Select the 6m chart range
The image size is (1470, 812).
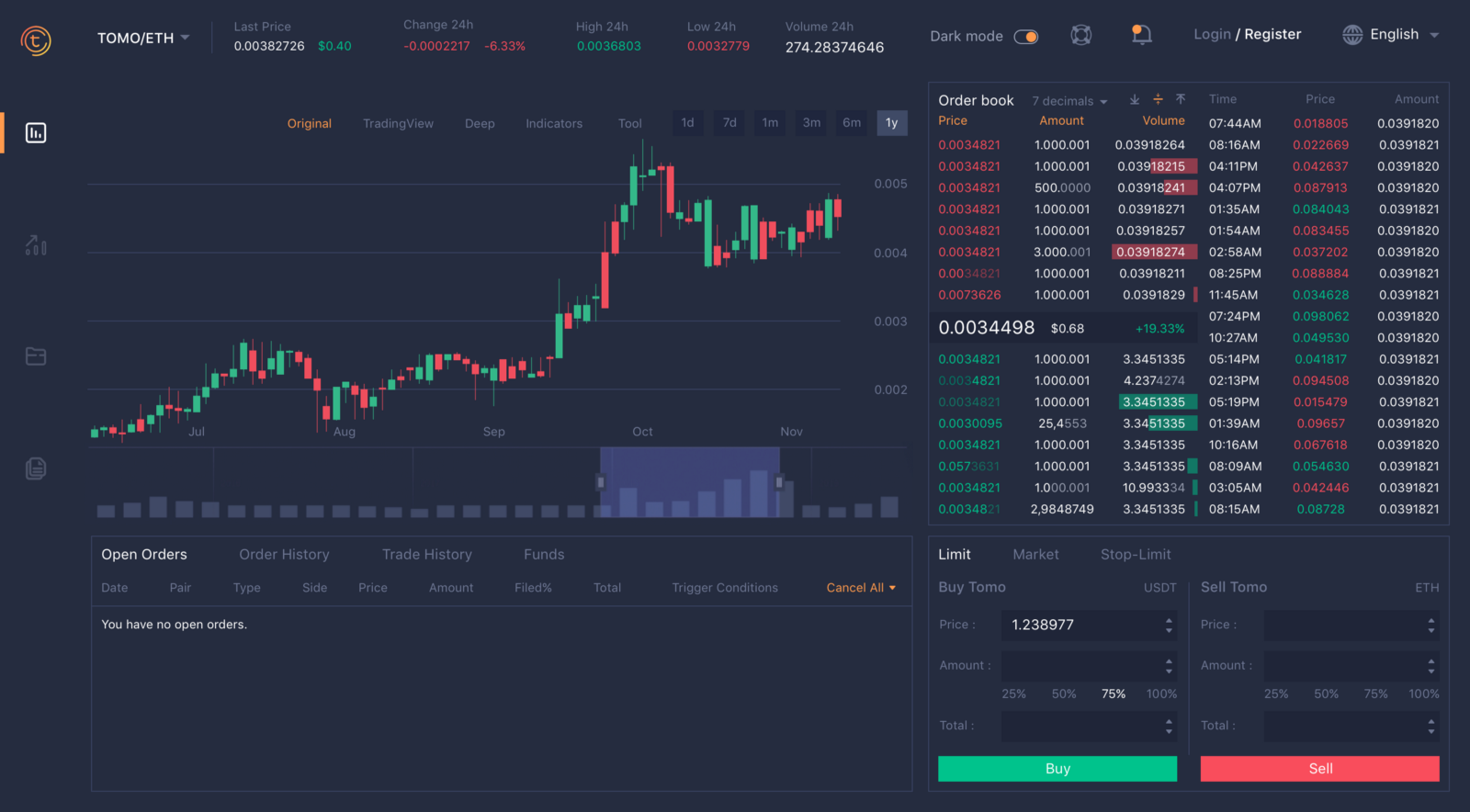852,123
